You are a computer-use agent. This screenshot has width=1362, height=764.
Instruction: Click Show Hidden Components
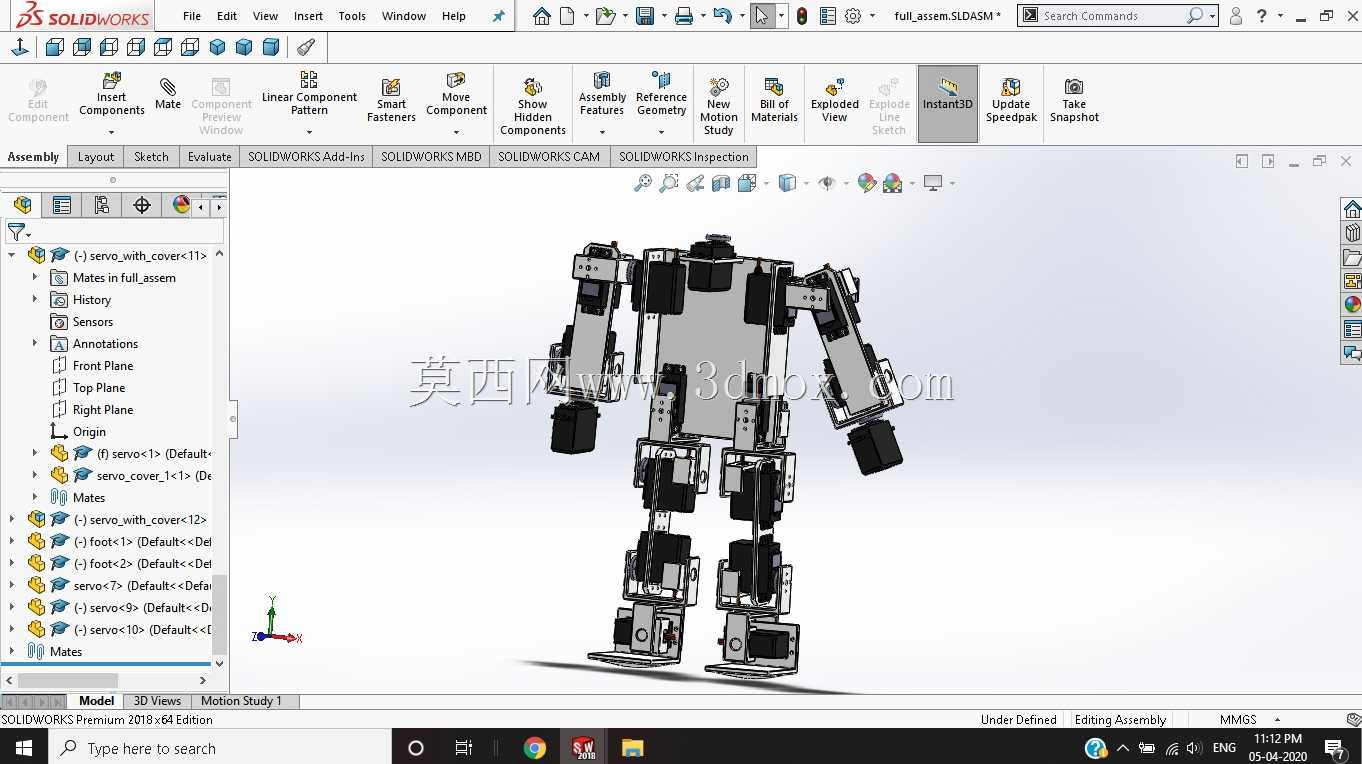pyautogui.click(x=533, y=106)
